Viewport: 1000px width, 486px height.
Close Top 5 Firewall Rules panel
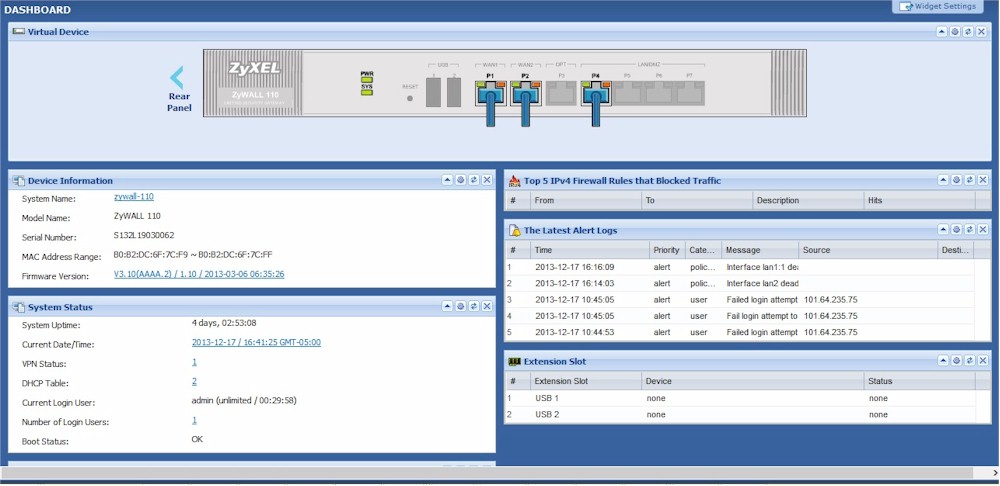[x=983, y=180]
